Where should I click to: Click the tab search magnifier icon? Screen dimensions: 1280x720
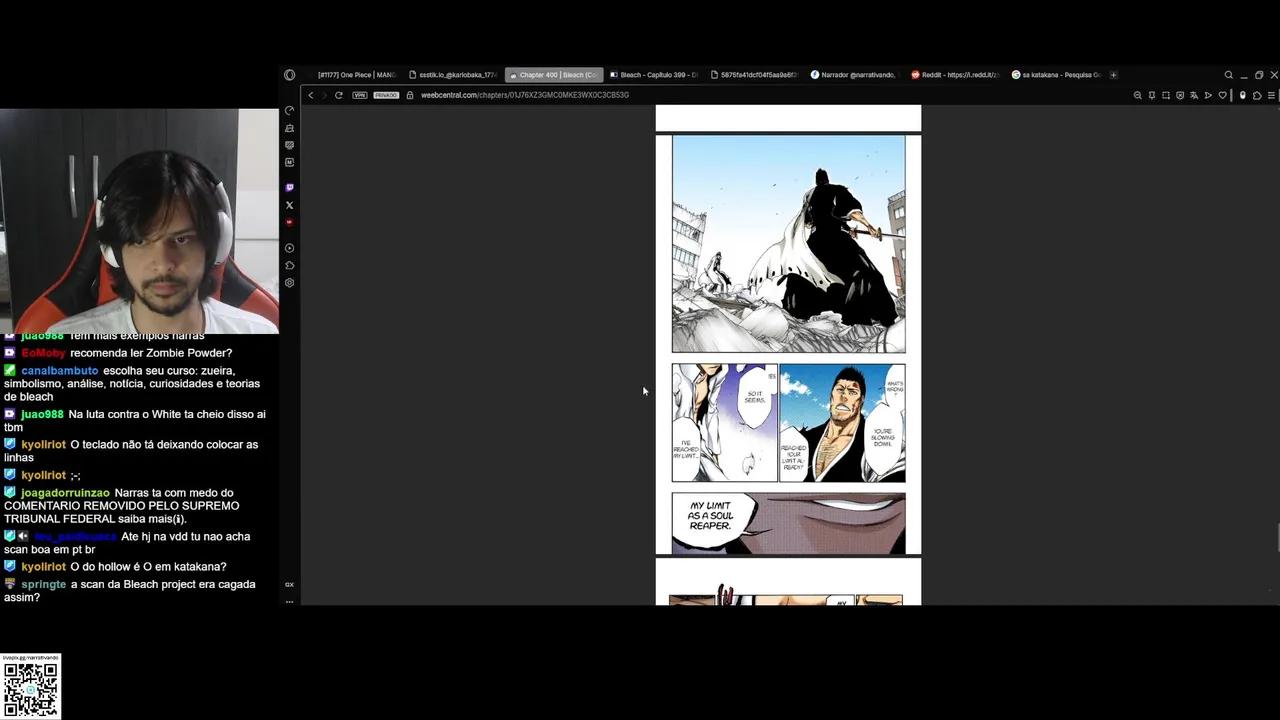tap(1229, 75)
